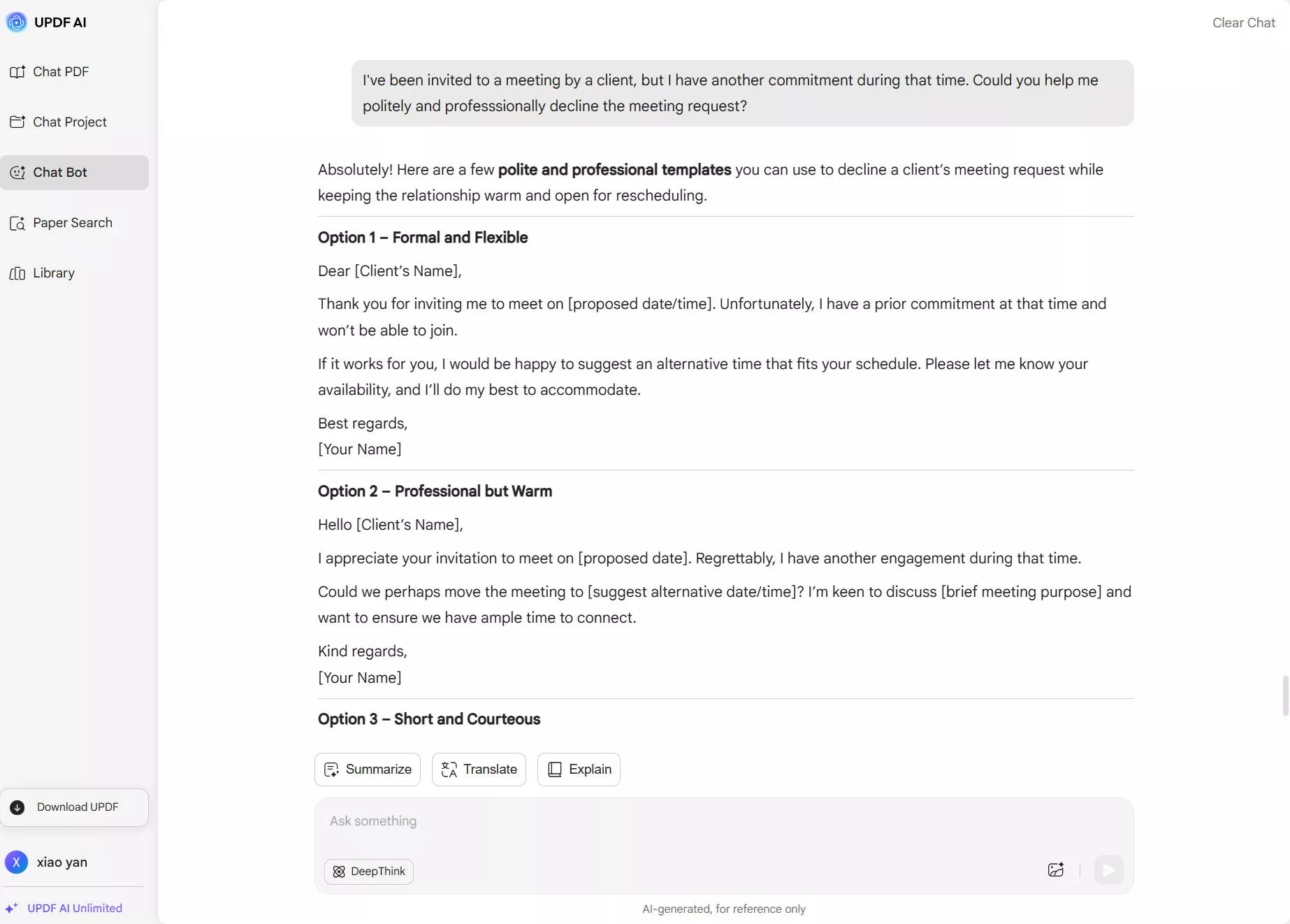Click the sparkle icon beside UPDF AI Unlimited
The image size is (1290, 924).
(12, 908)
